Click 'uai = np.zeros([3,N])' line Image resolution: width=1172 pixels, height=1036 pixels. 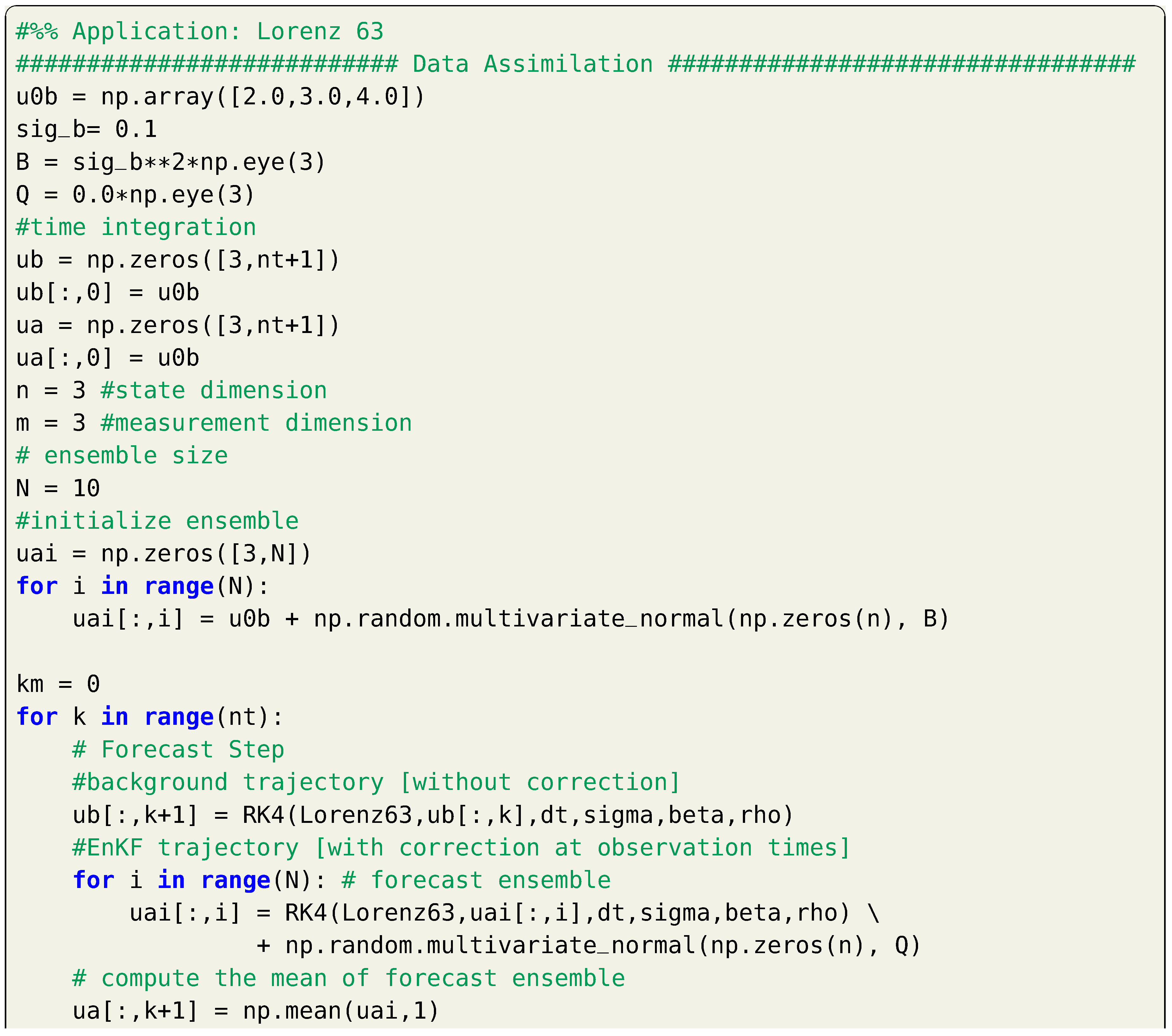pyautogui.click(x=163, y=554)
